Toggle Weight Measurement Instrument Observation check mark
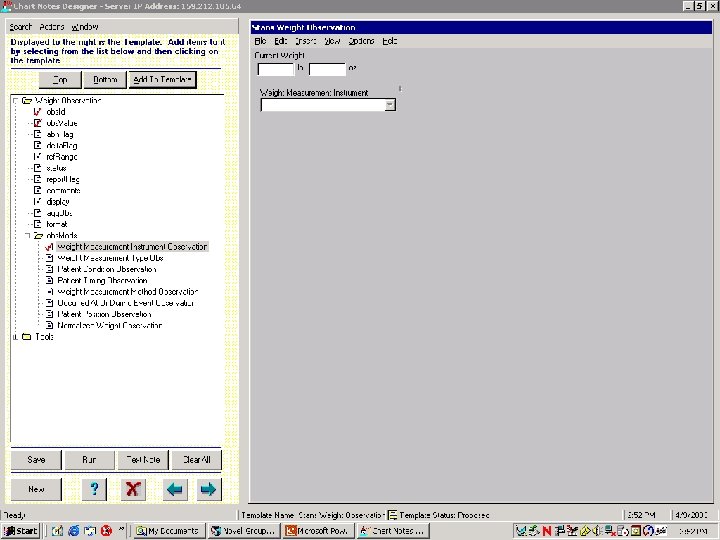 [x=49, y=247]
